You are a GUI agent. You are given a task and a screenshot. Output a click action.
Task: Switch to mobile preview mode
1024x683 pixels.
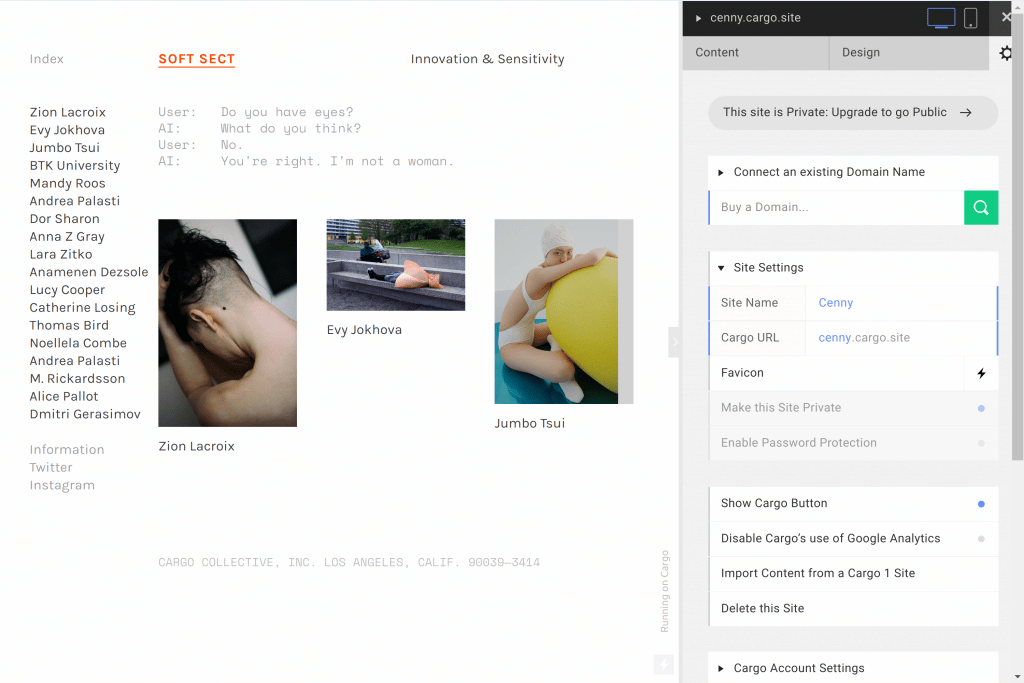point(970,18)
